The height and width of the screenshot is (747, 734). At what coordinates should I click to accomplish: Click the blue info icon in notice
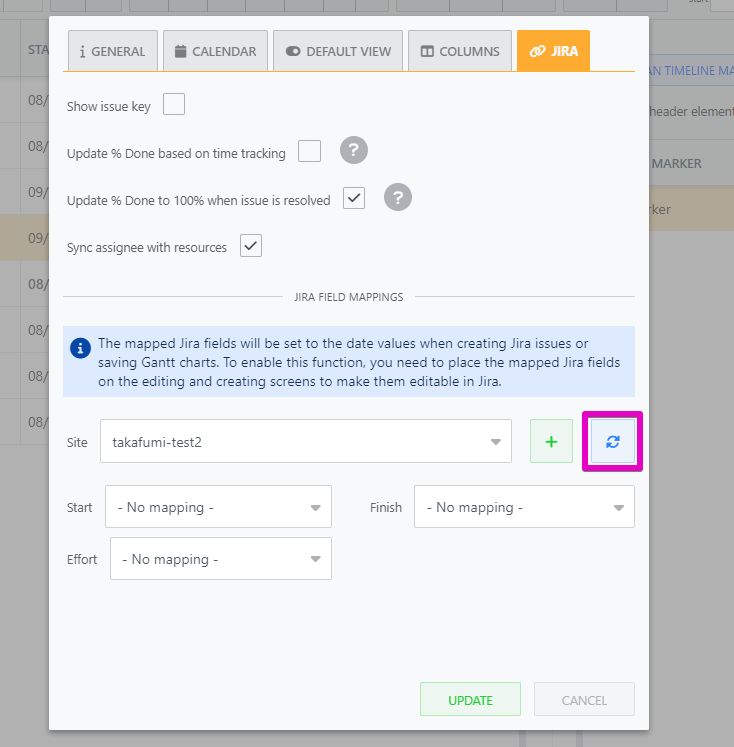coord(81,348)
